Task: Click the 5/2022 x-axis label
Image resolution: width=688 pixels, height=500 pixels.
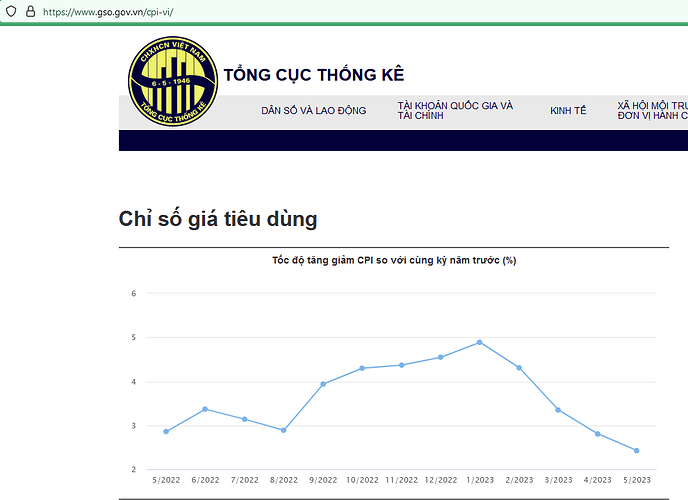Action: (166, 480)
